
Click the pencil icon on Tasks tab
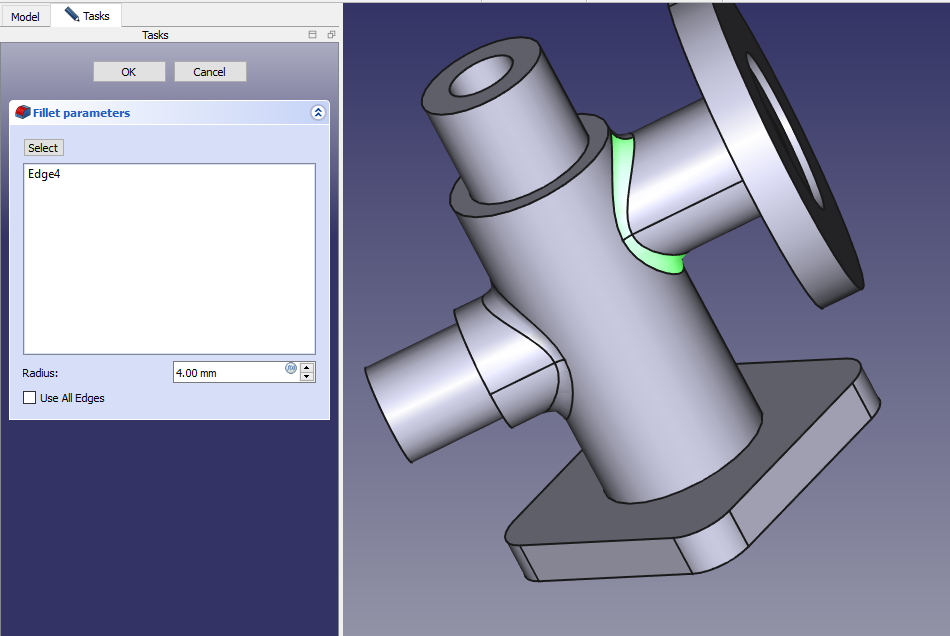tap(71, 15)
